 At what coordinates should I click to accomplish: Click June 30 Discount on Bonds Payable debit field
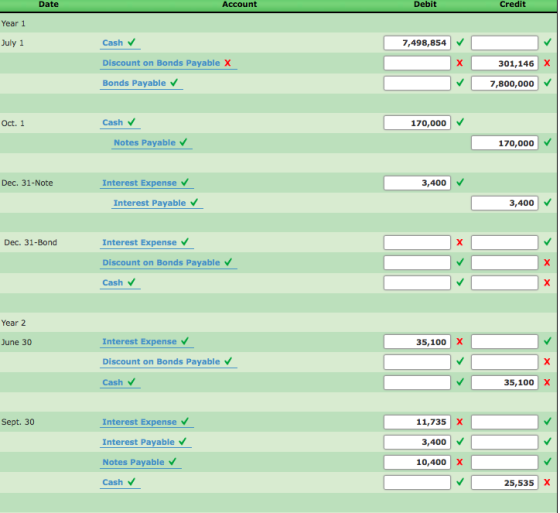click(417, 362)
